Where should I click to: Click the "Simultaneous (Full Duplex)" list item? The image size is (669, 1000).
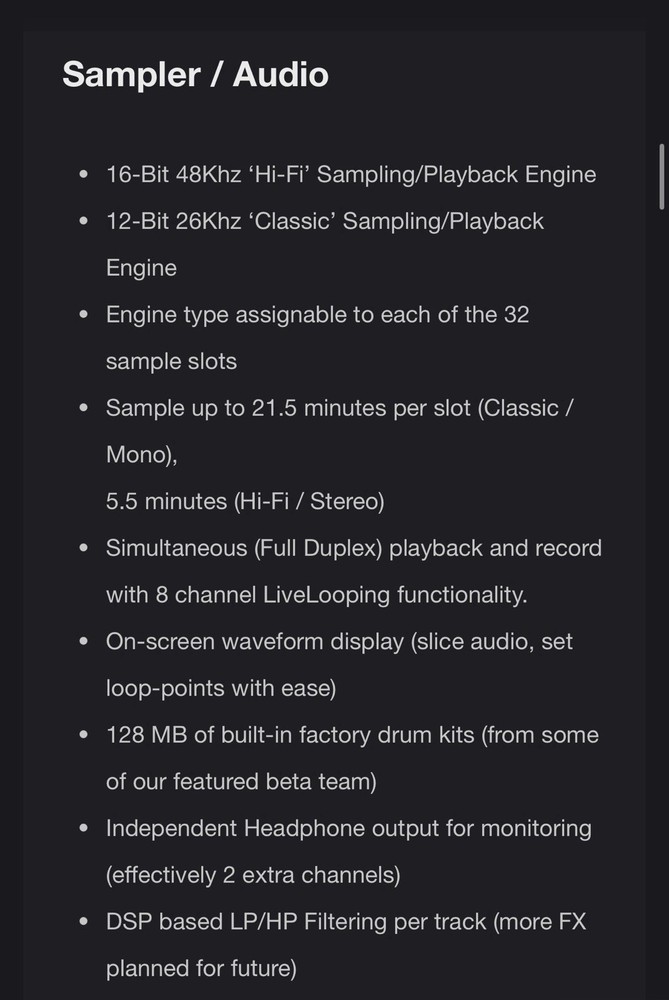click(x=353, y=548)
